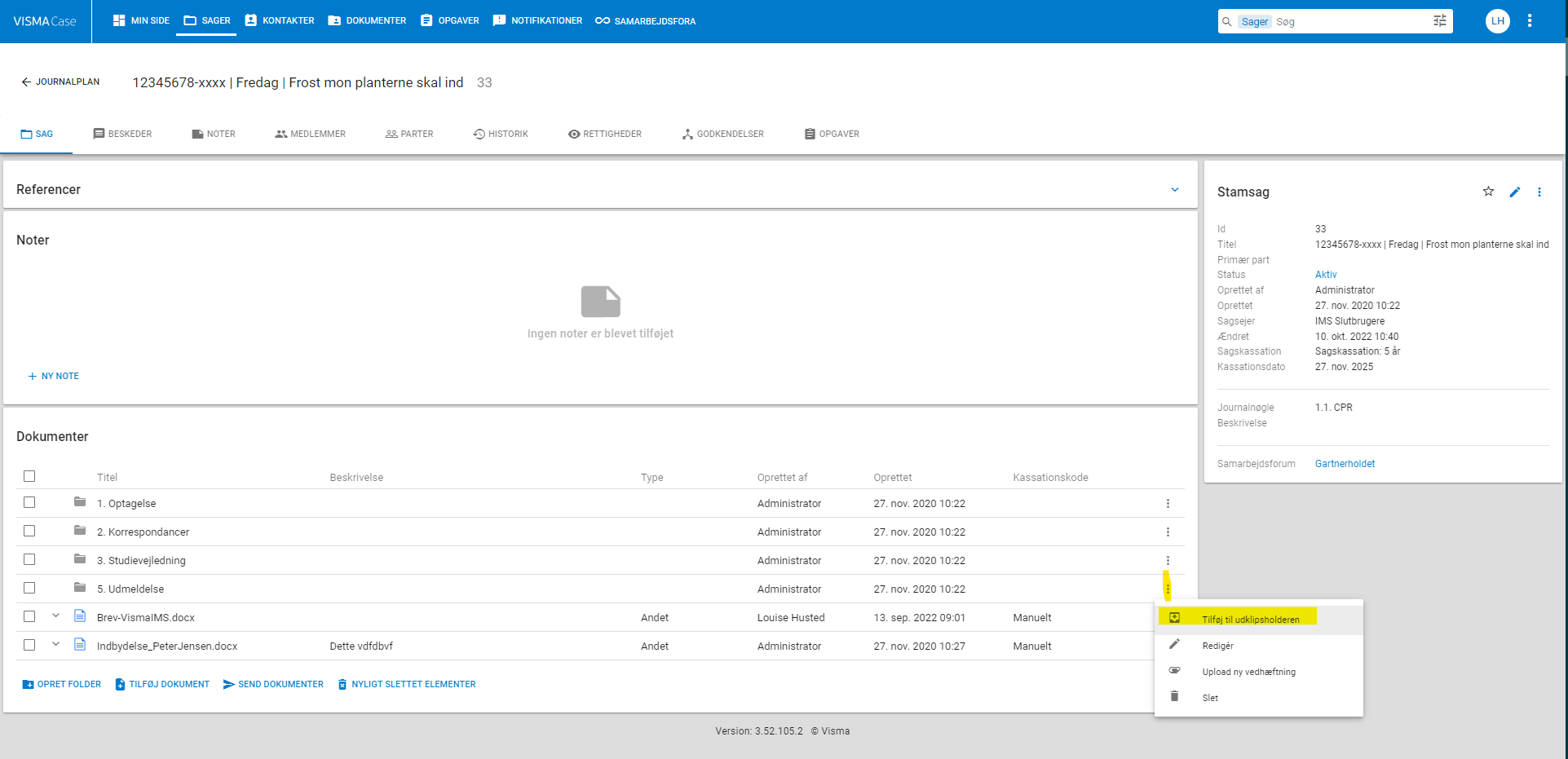This screenshot has width=1568, height=759.
Task: Open the LH user profile avatar
Action: [x=1498, y=21]
